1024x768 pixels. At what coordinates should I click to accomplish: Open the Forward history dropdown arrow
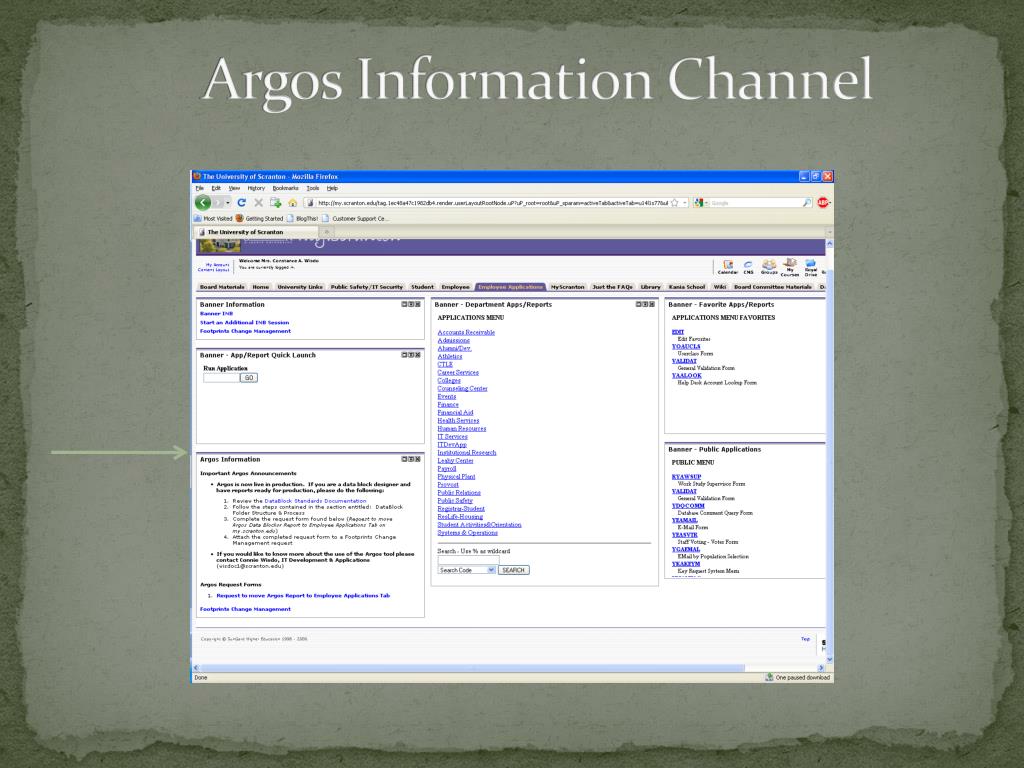227,203
